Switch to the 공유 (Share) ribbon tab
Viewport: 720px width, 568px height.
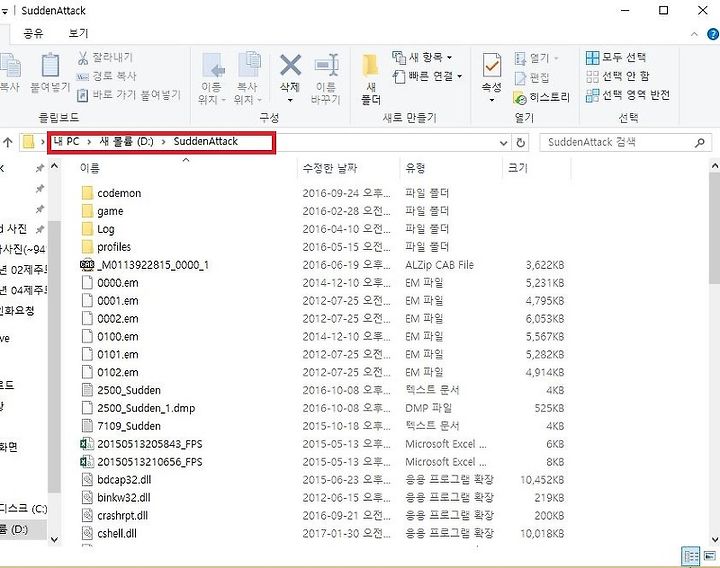33,33
